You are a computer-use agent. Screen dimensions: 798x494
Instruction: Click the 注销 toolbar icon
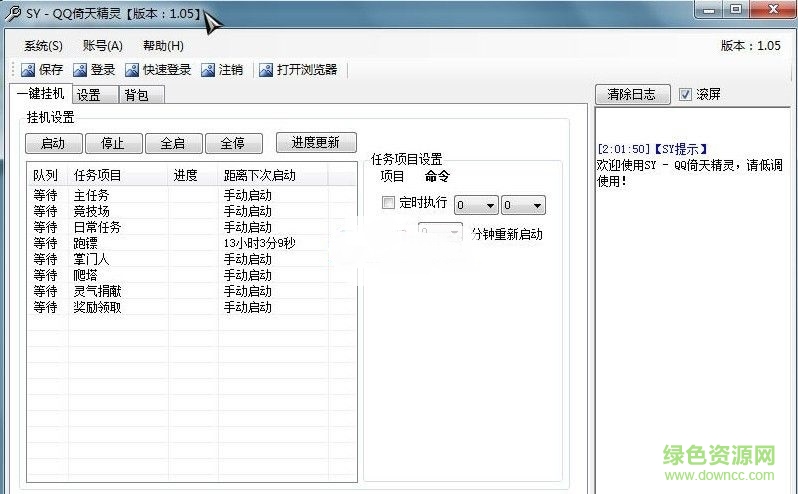click(x=208, y=70)
